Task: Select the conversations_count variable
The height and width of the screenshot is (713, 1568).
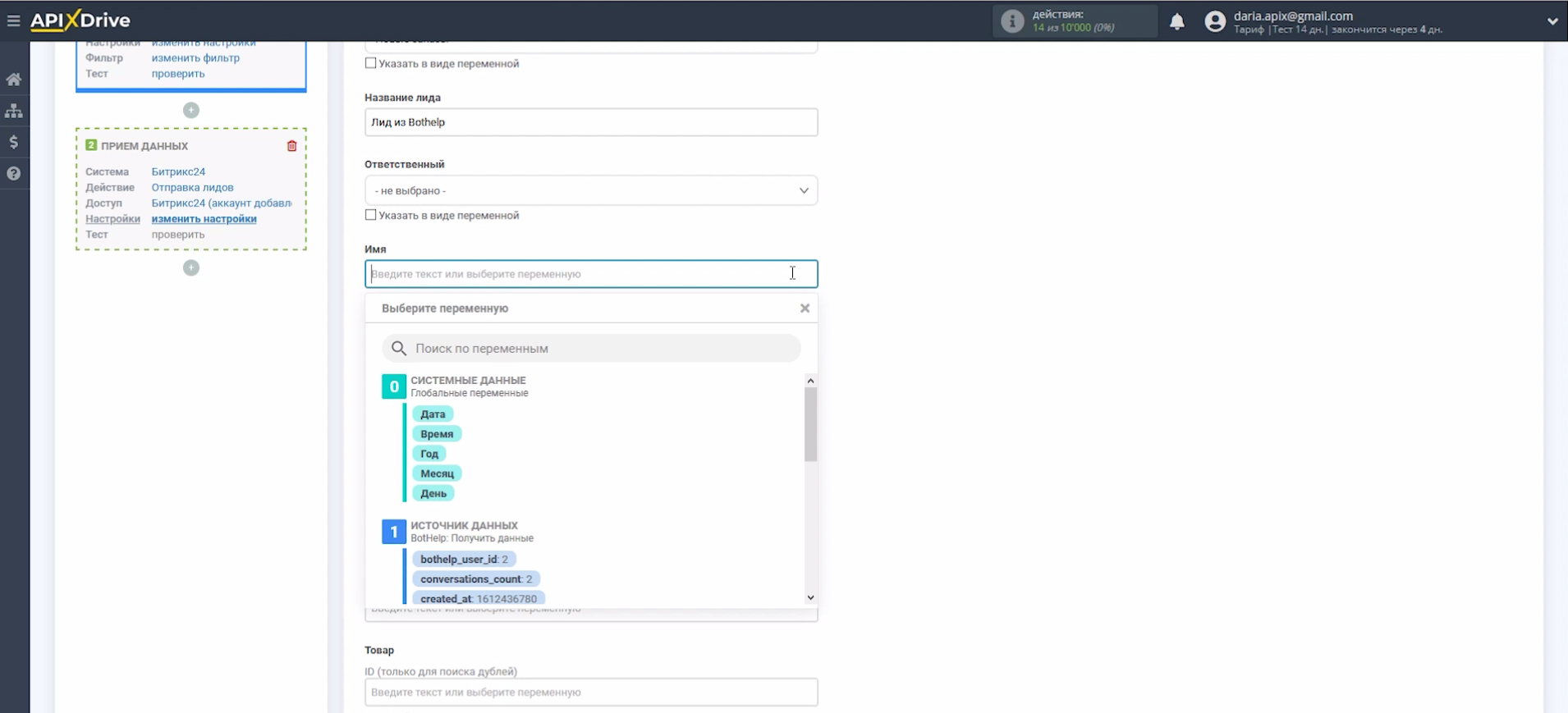Action: (x=476, y=579)
